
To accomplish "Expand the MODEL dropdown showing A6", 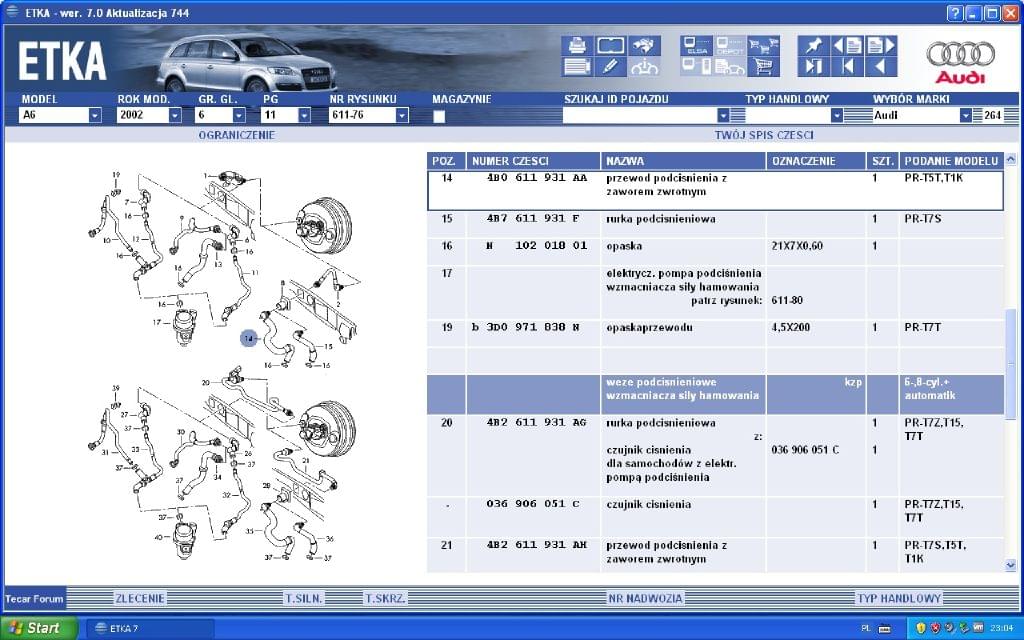I will (95, 116).
